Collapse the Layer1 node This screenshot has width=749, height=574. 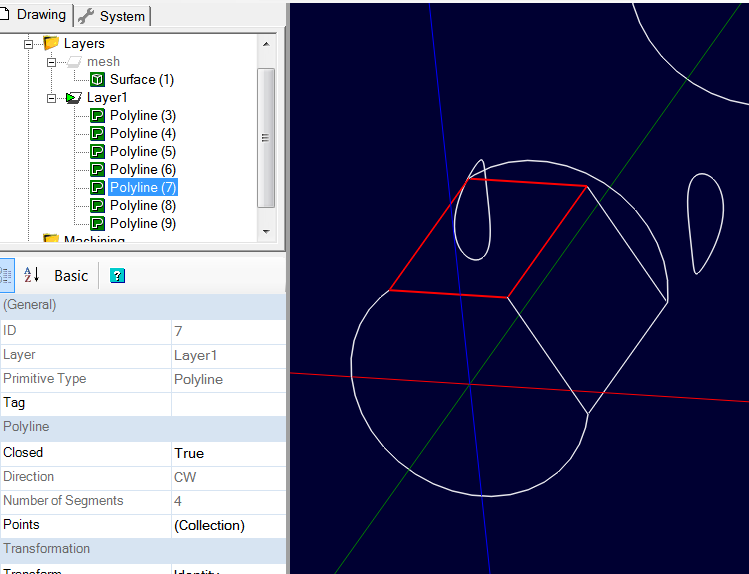[52, 99]
